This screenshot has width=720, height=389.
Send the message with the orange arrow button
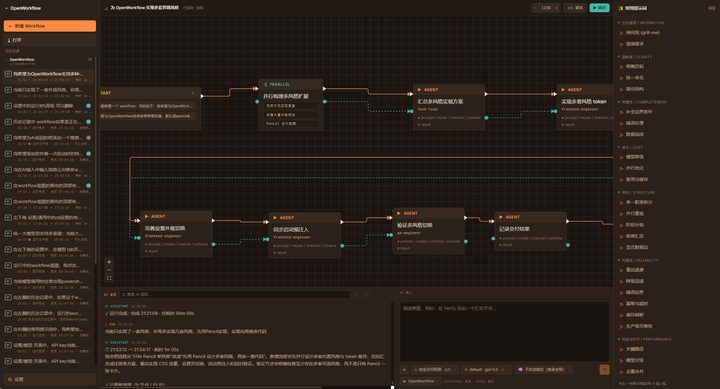pos(604,369)
